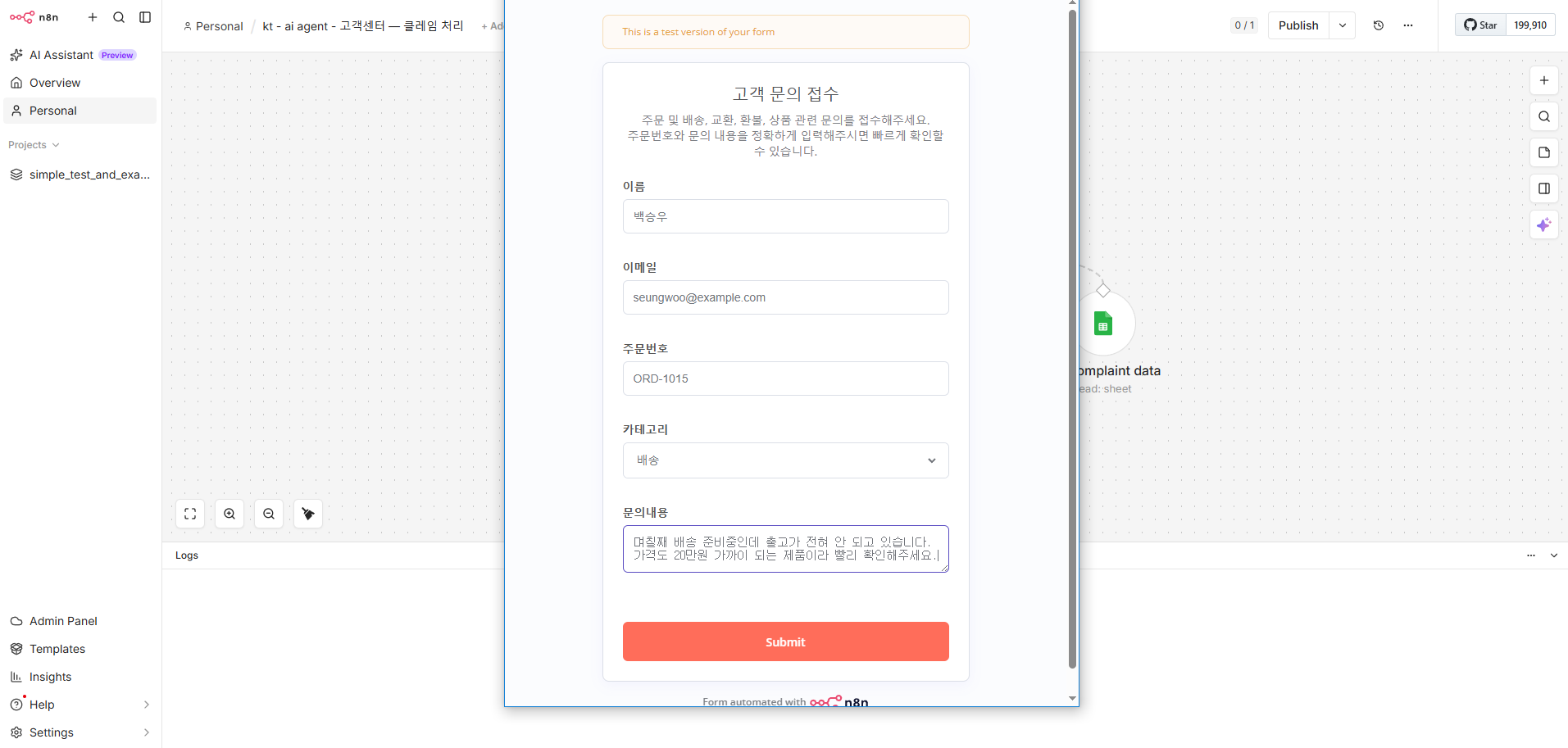This screenshot has height=748, width=1568.
Task: Submit the form
Action: pyautogui.click(x=786, y=641)
